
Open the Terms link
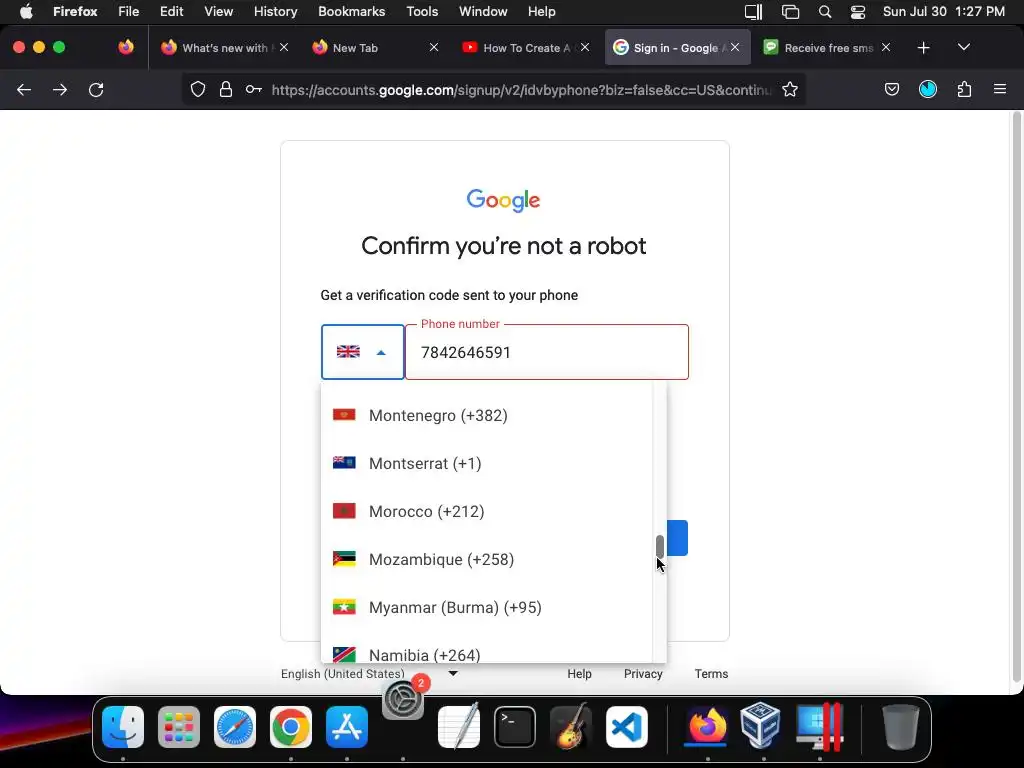click(x=711, y=673)
